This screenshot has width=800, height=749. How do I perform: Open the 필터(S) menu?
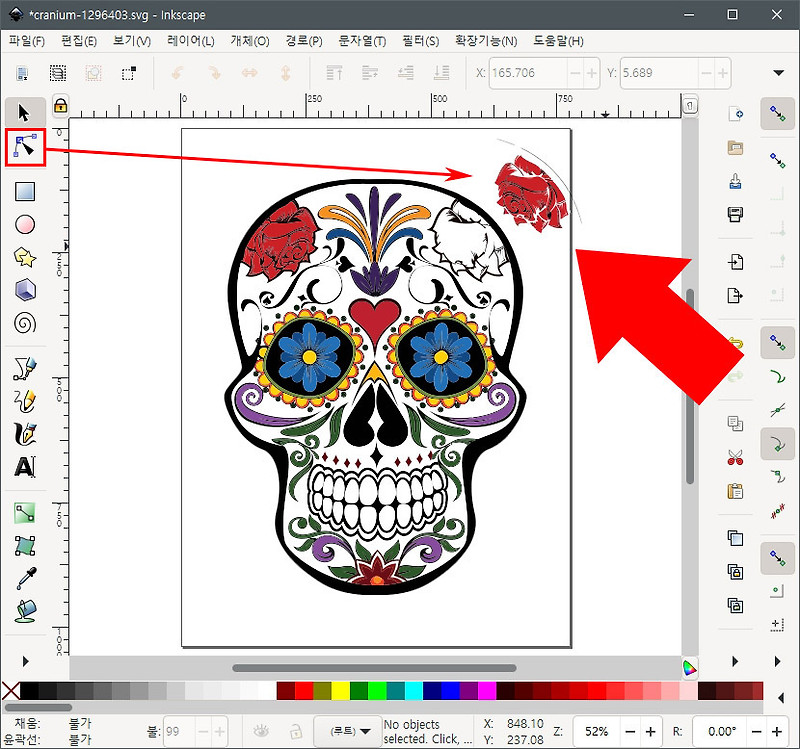[x=420, y=41]
